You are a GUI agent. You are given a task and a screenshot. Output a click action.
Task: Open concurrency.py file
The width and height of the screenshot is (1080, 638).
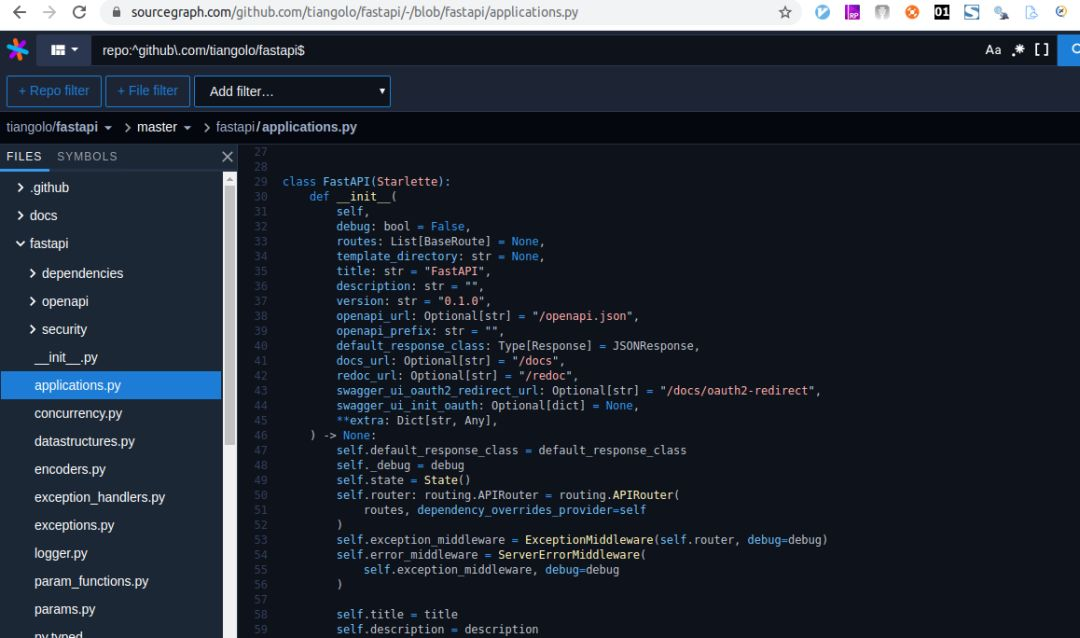(x=78, y=413)
